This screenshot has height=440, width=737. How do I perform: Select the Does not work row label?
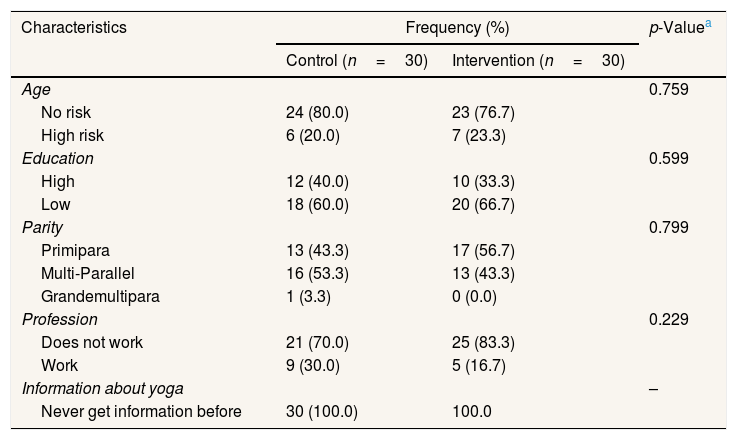pyautogui.click(x=92, y=342)
